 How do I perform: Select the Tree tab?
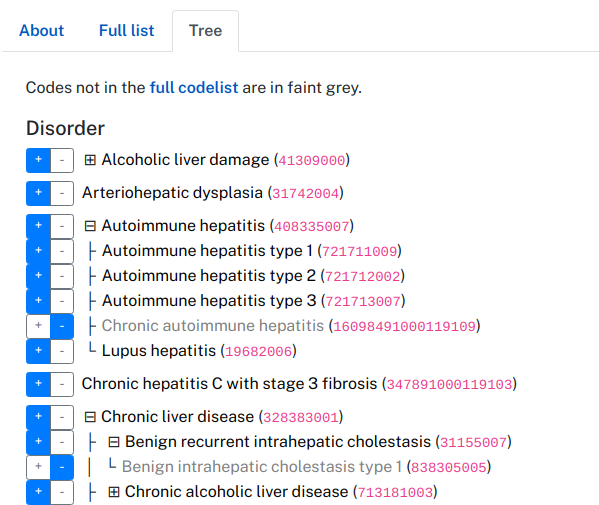[x=206, y=31]
